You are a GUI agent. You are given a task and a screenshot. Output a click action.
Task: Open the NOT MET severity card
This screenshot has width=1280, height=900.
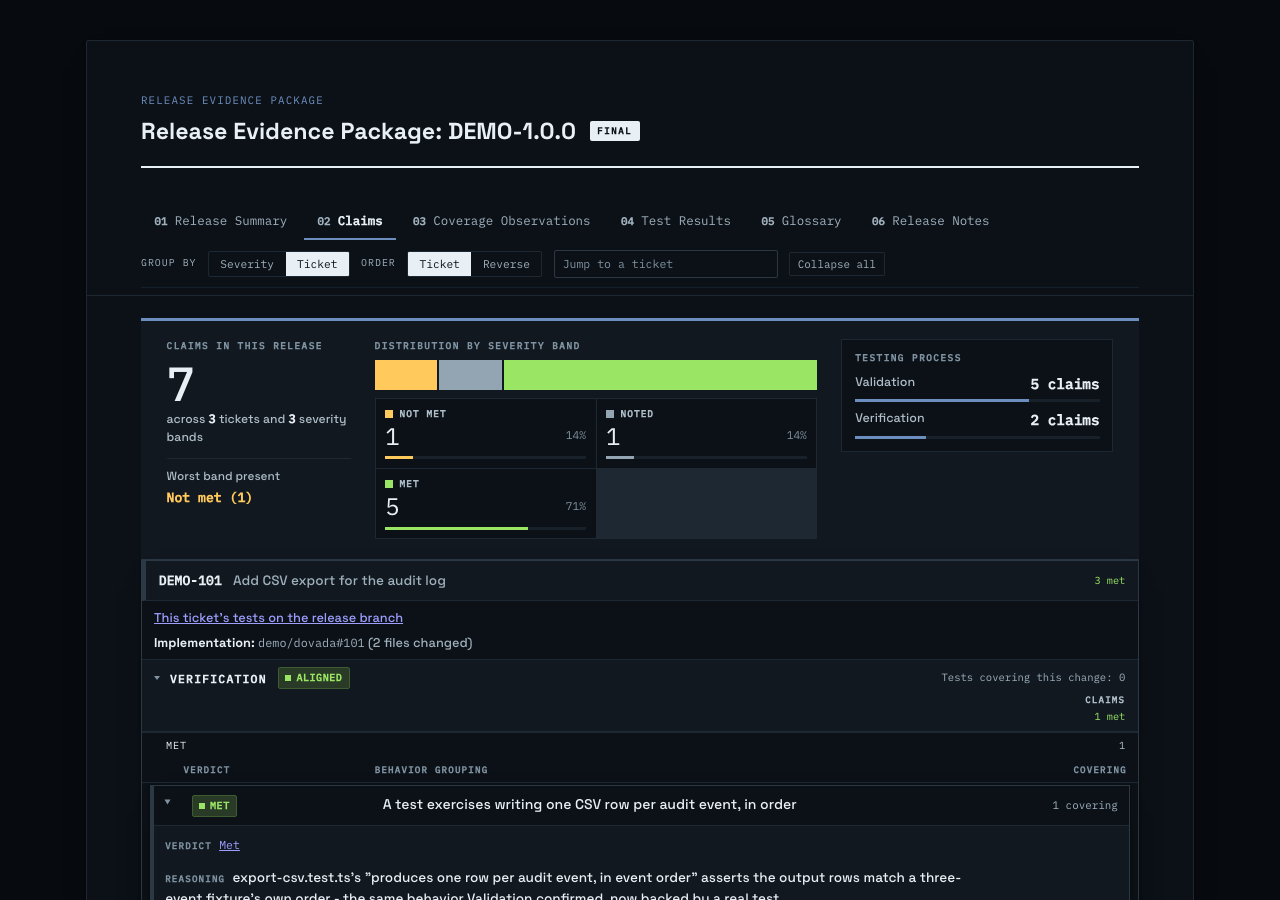(x=486, y=434)
